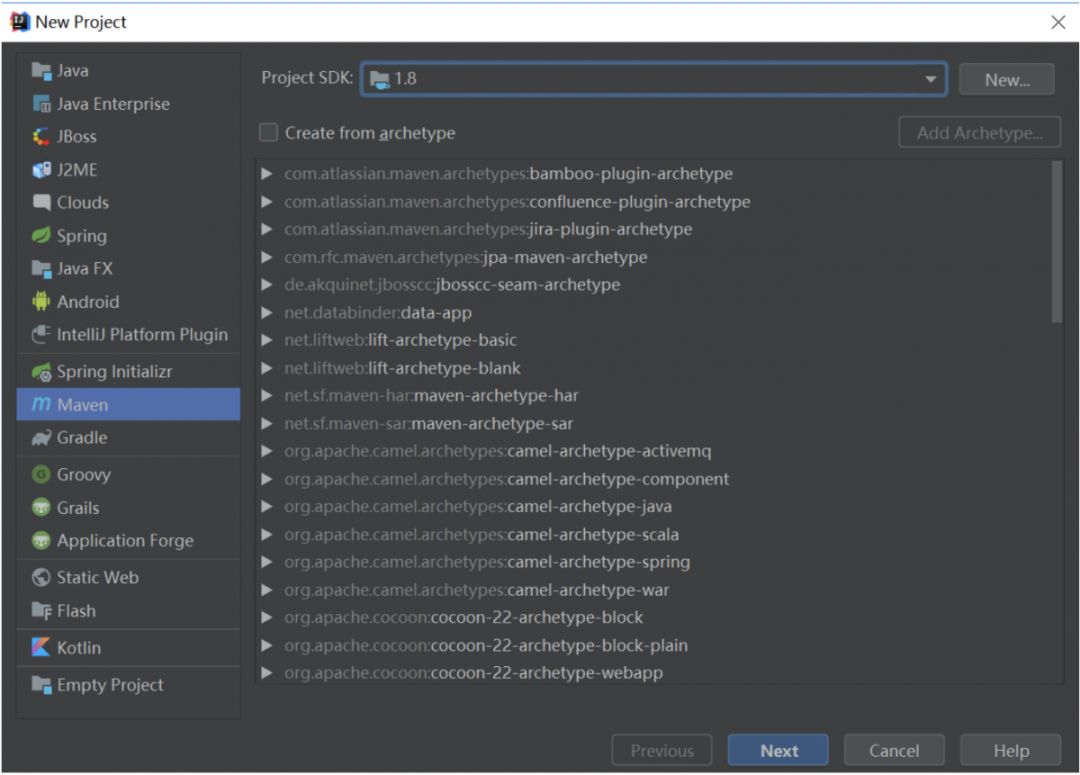The width and height of the screenshot is (1080, 775).
Task: Select the Gradle elephant icon
Action: coord(41,437)
